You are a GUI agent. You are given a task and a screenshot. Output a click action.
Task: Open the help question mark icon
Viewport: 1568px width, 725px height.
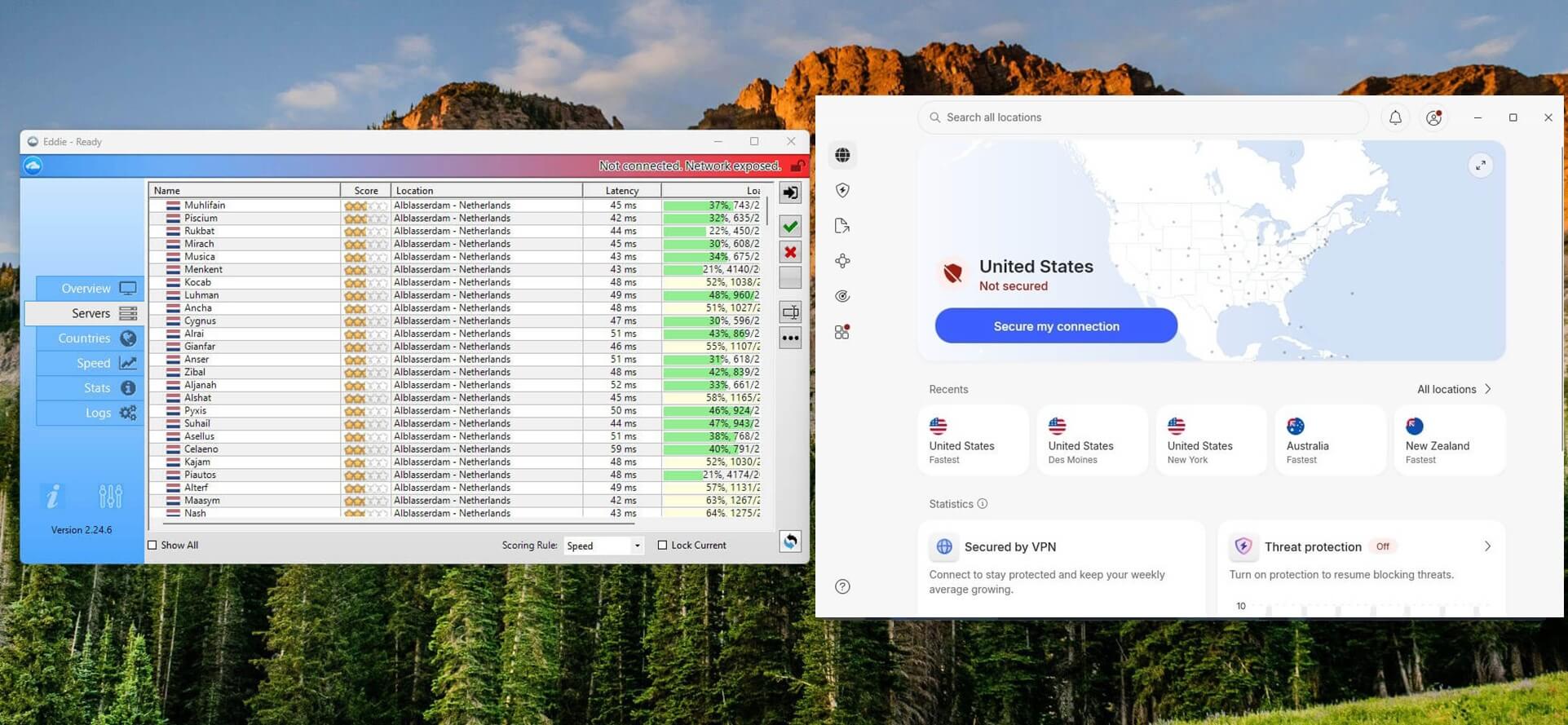pyautogui.click(x=842, y=586)
